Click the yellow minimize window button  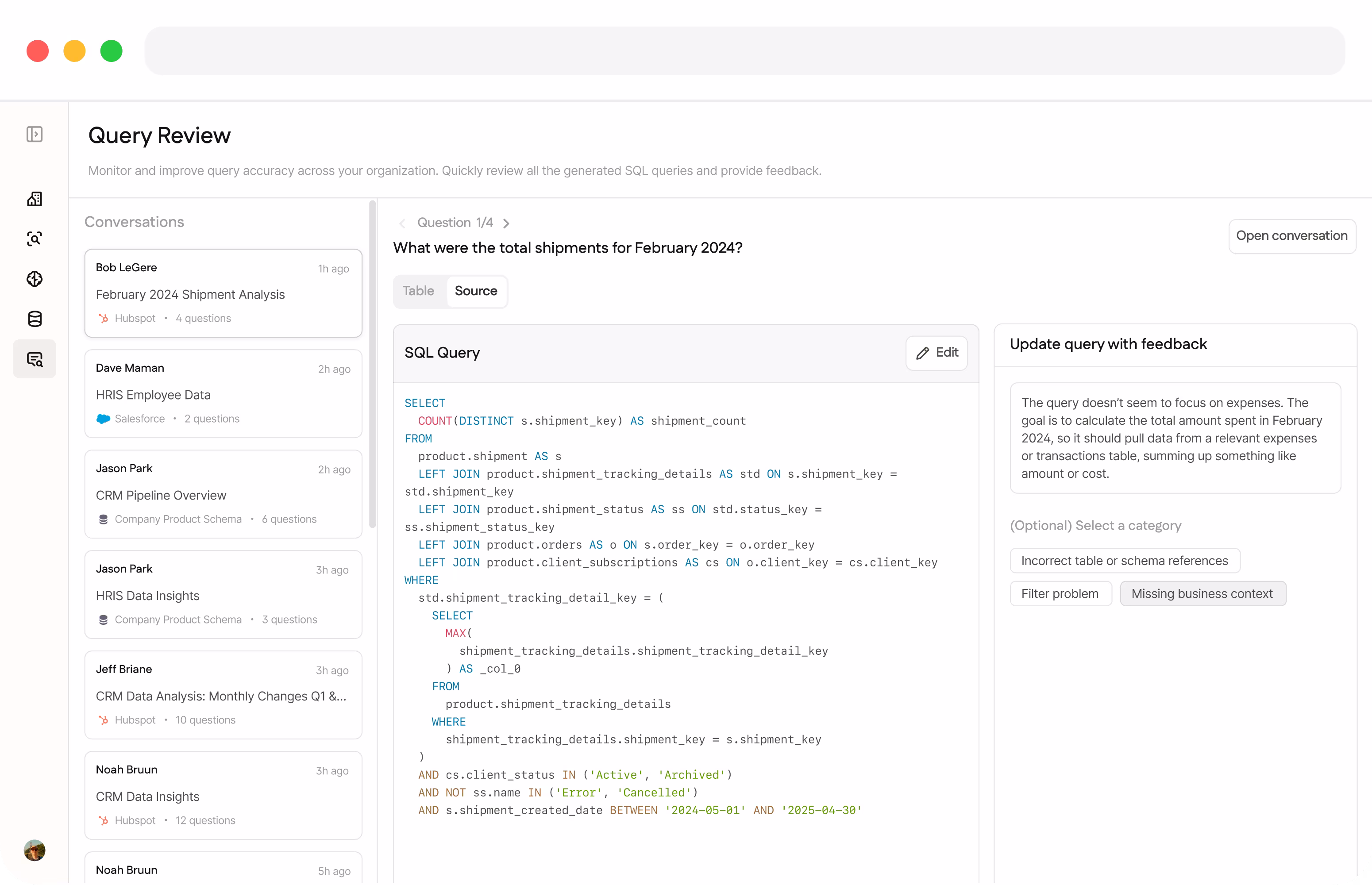point(74,50)
